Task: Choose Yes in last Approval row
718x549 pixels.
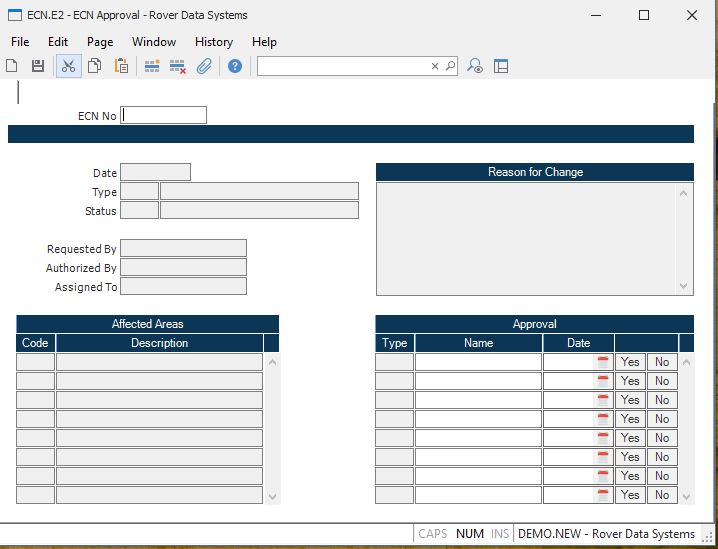Action: tap(630, 495)
